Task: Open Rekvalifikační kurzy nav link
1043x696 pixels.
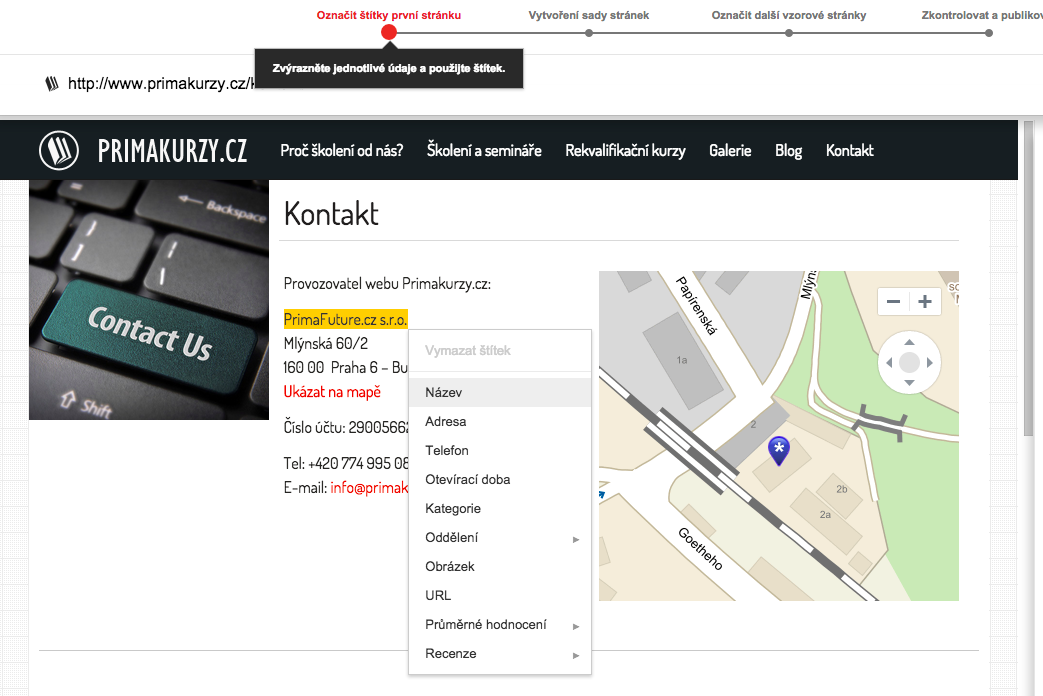Action: tap(625, 150)
